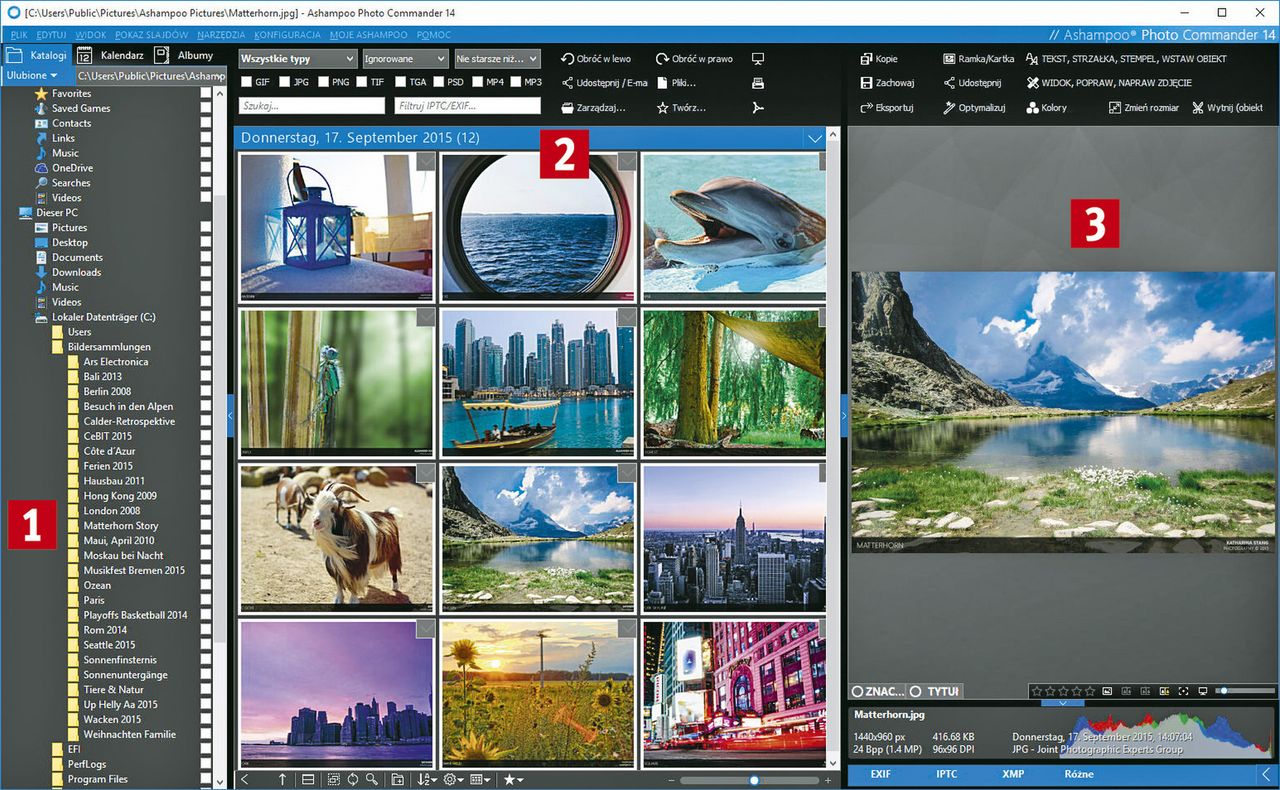The width and height of the screenshot is (1280, 790).
Task: Click Obróć w prawo rotate-right tool
Action: (x=694, y=59)
